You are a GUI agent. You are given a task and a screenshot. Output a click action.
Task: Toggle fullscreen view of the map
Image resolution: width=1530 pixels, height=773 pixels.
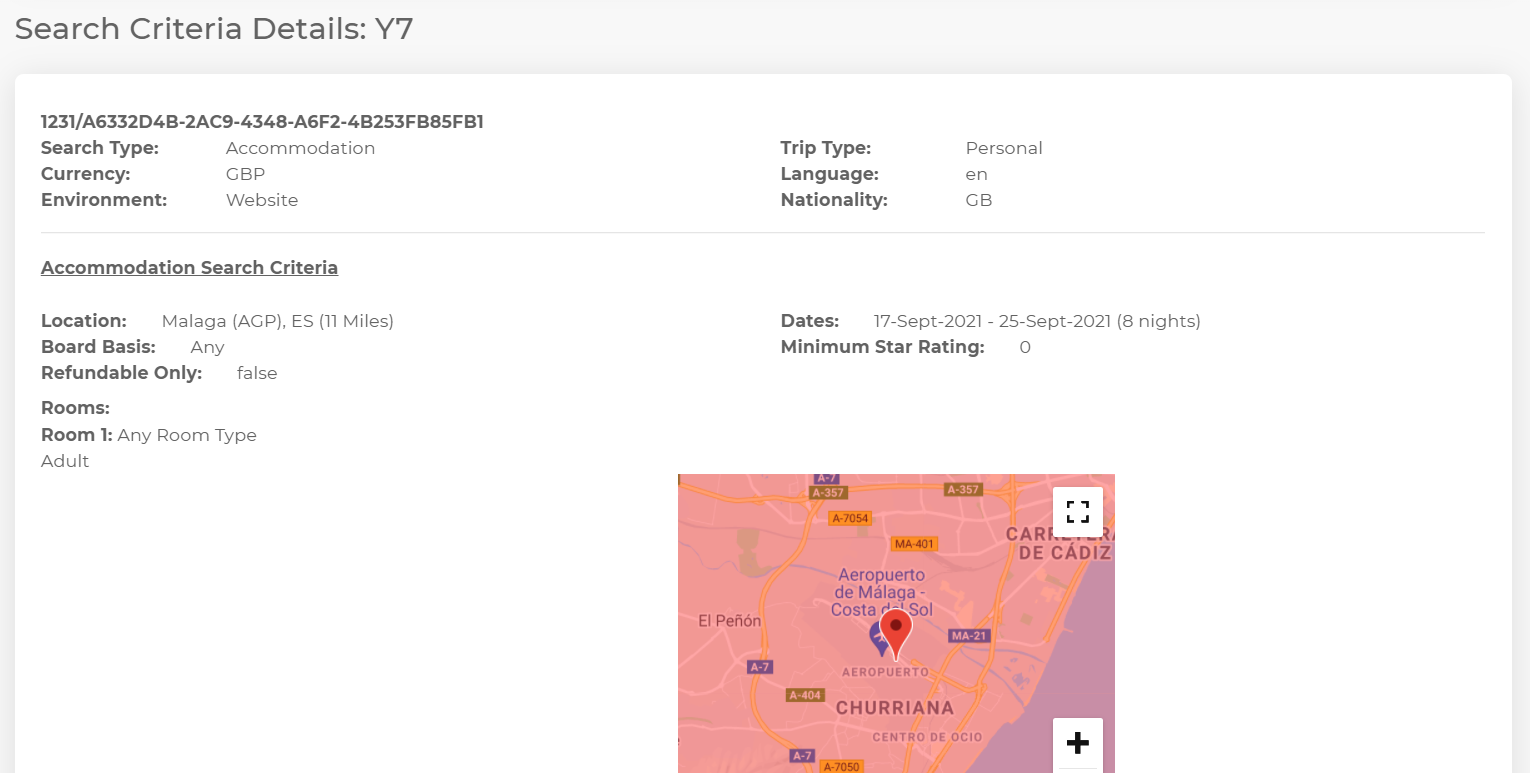1077,512
